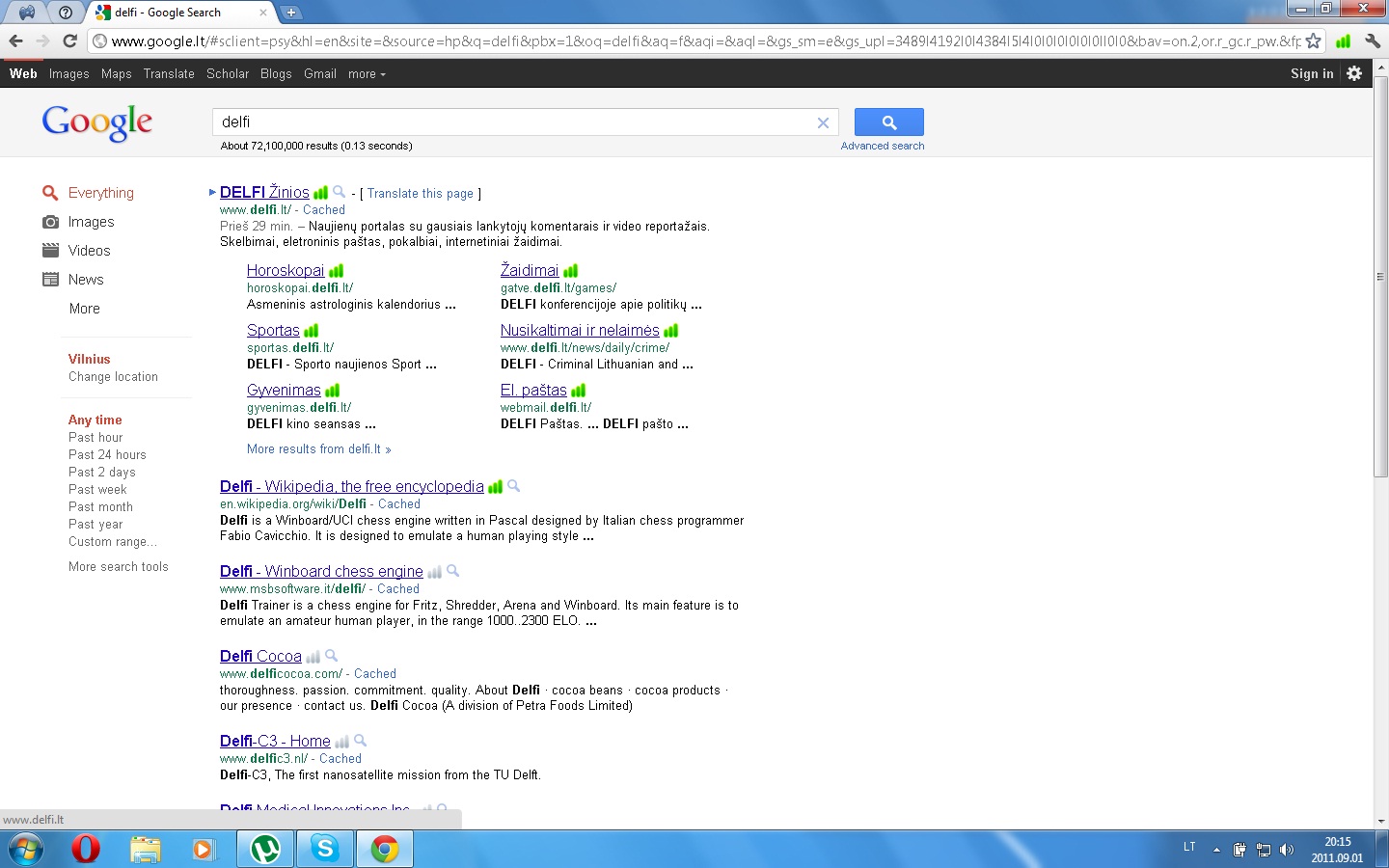Open Opera from the taskbar
Image resolution: width=1389 pixels, height=868 pixels.
pyautogui.click(x=86, y=850)
